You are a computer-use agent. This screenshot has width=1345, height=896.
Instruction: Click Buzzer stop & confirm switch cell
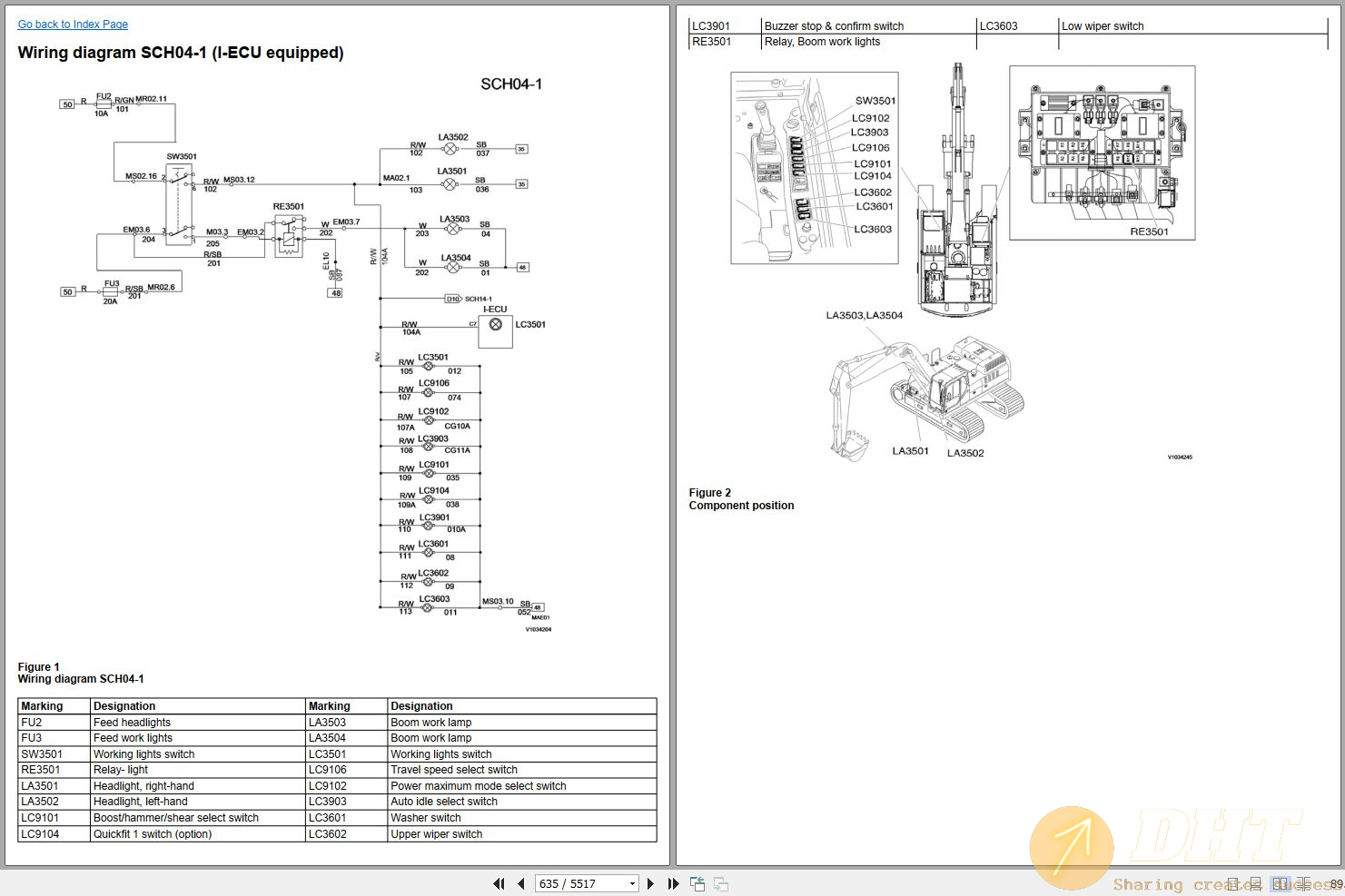click(x=869, y=26)
